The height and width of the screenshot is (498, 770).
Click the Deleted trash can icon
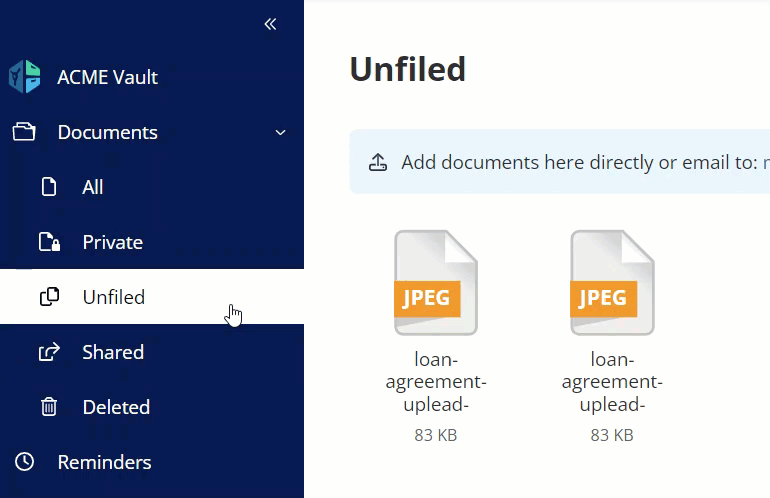(x=49, y=407)
